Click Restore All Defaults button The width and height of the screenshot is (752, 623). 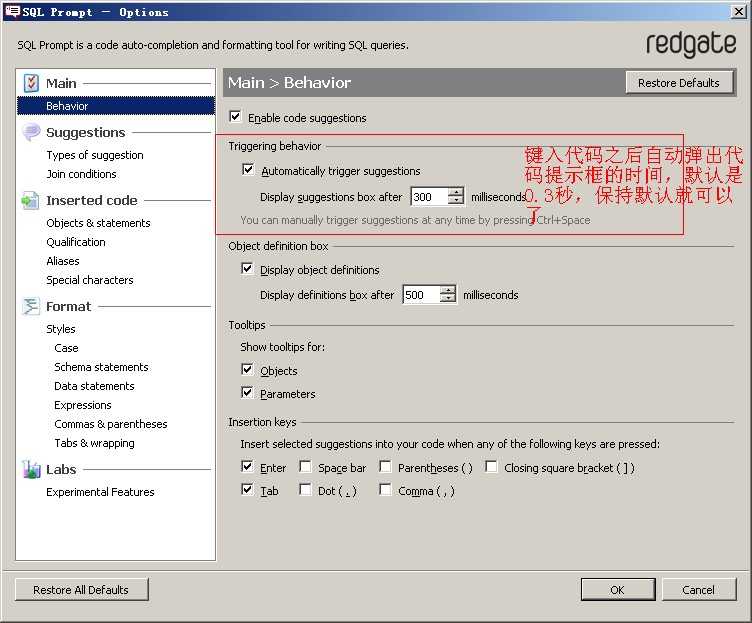point(82,589)
